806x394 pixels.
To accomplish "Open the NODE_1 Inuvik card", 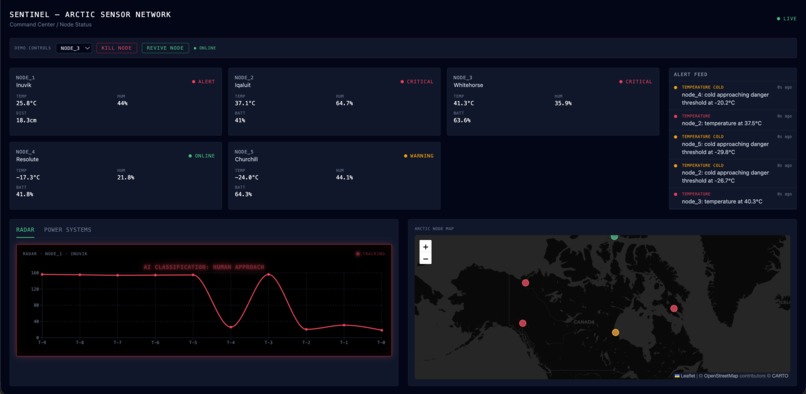I will (x=116, y=102).
